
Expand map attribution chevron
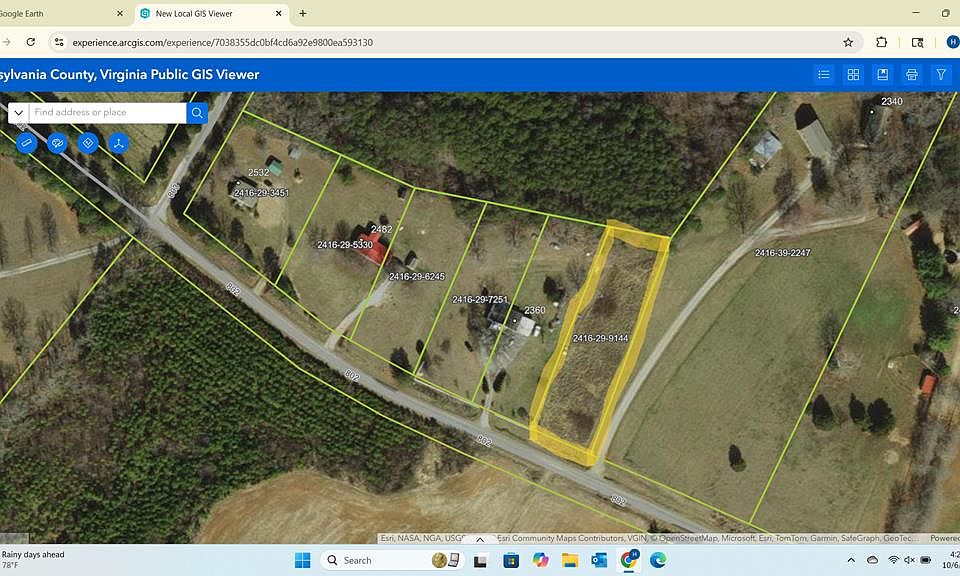(480, 539)
